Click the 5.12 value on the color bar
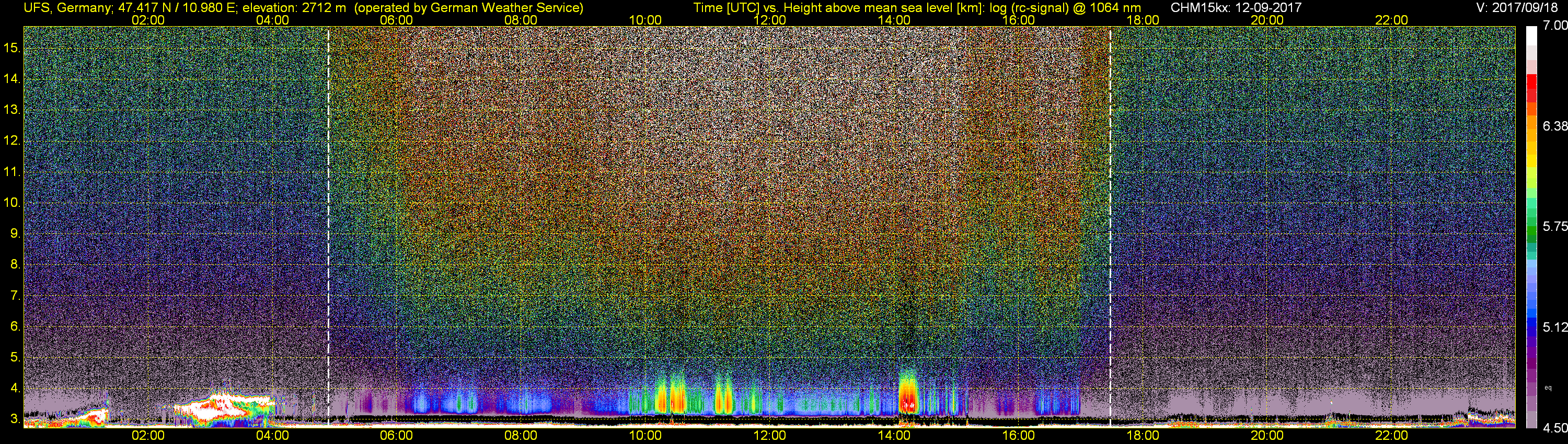Viewport: 1568px width, 444px height. [x=1555, y=327]
